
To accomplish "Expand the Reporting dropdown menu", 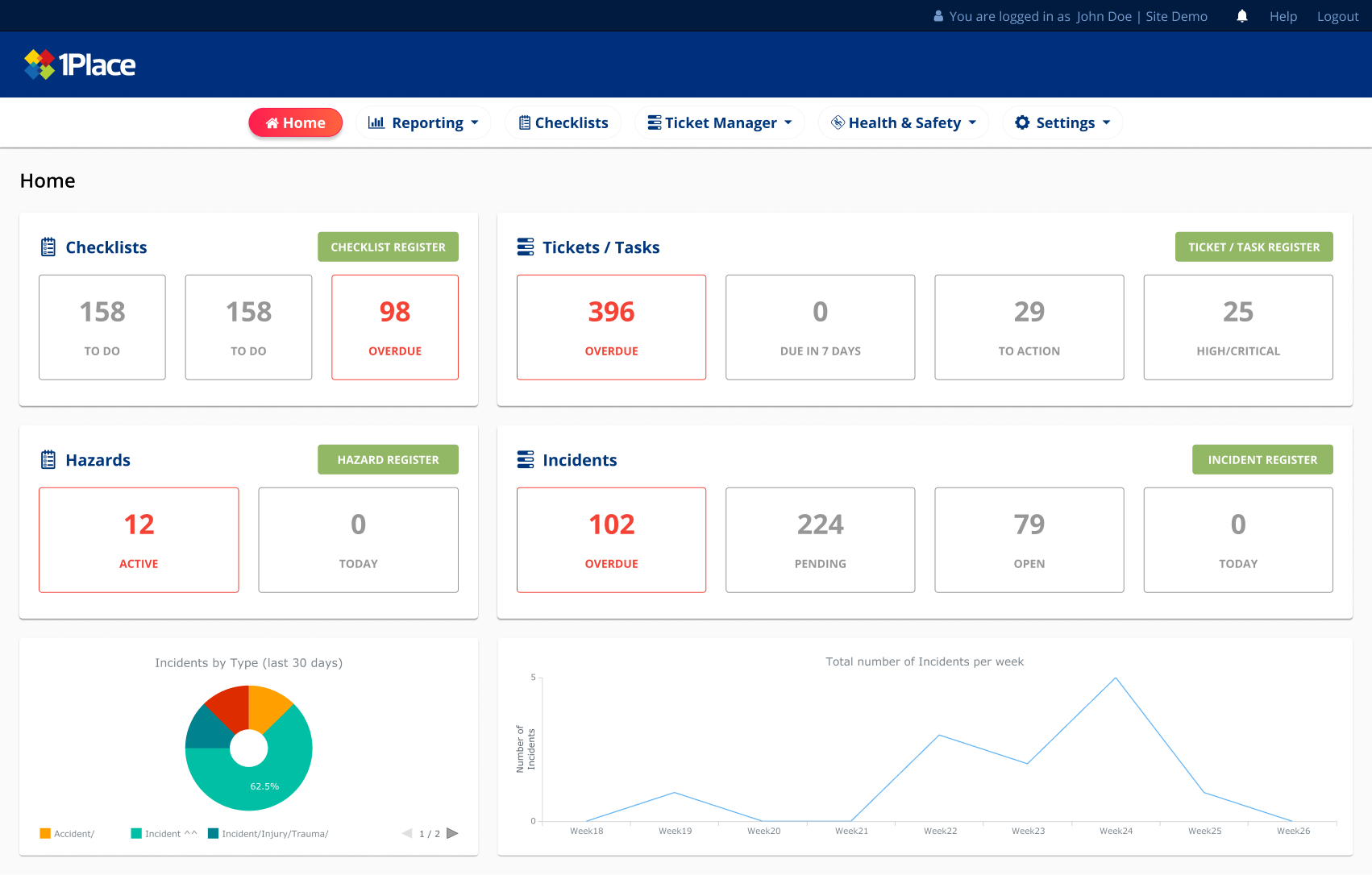I will (423, 122).
